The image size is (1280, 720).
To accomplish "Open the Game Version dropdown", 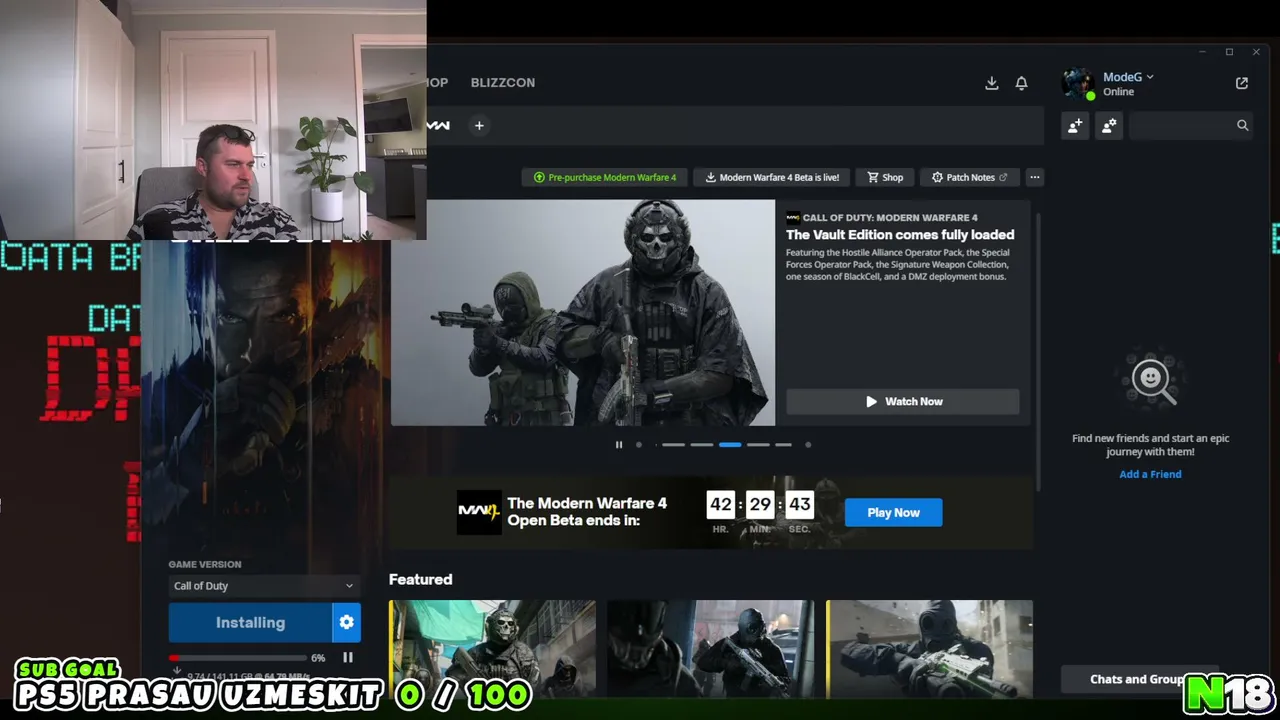I will pyautogui.click(x=263, y=586).
